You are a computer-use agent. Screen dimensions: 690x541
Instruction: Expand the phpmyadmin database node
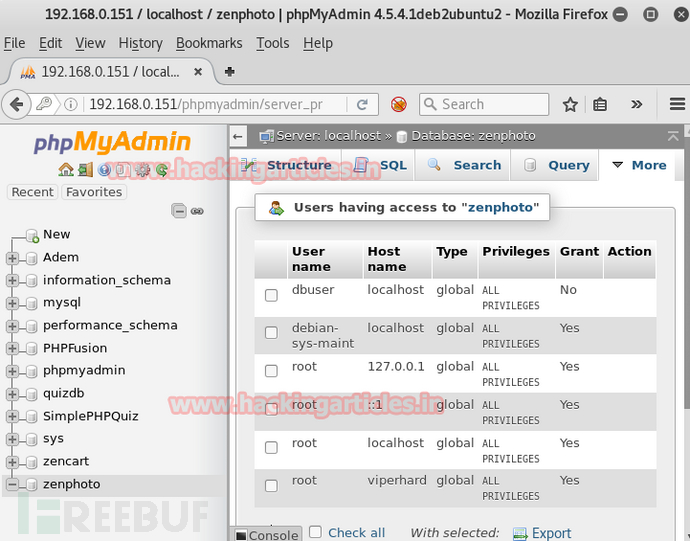(x=12, y=371)
